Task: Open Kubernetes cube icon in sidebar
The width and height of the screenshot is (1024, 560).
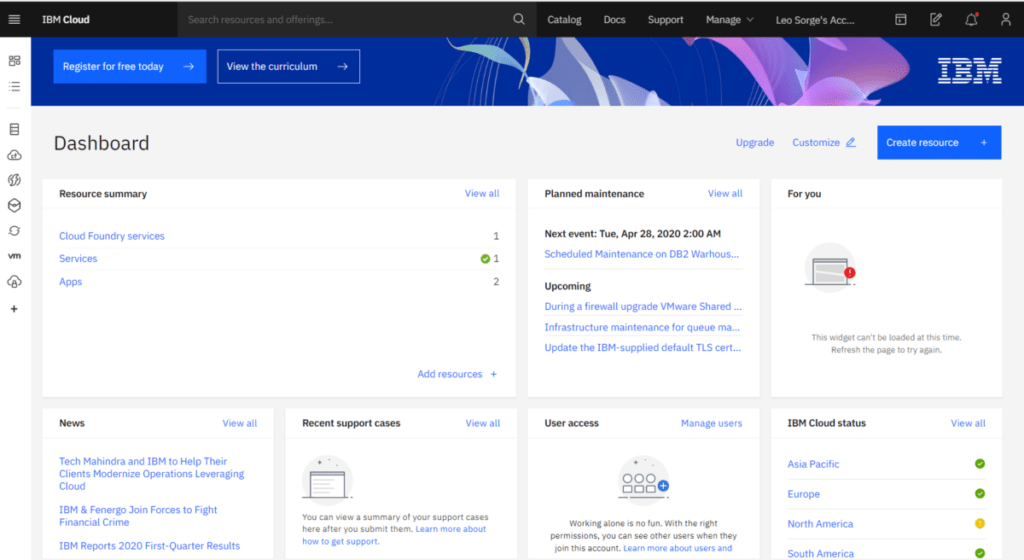Action: tap(14, 206)
